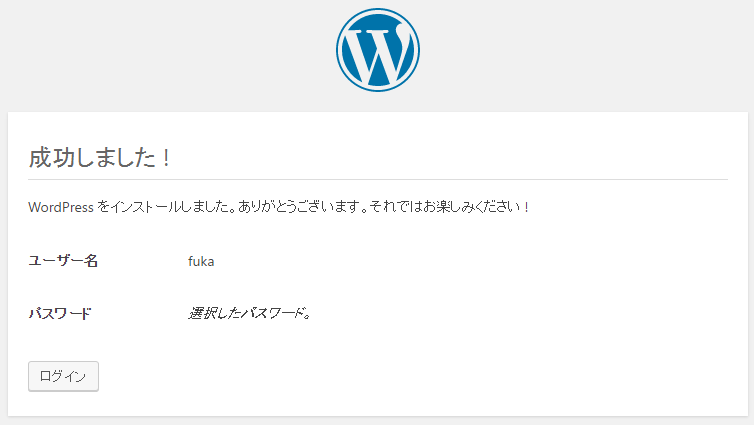Click the ログイン button
754x425 pixels.
pos(63,376)
